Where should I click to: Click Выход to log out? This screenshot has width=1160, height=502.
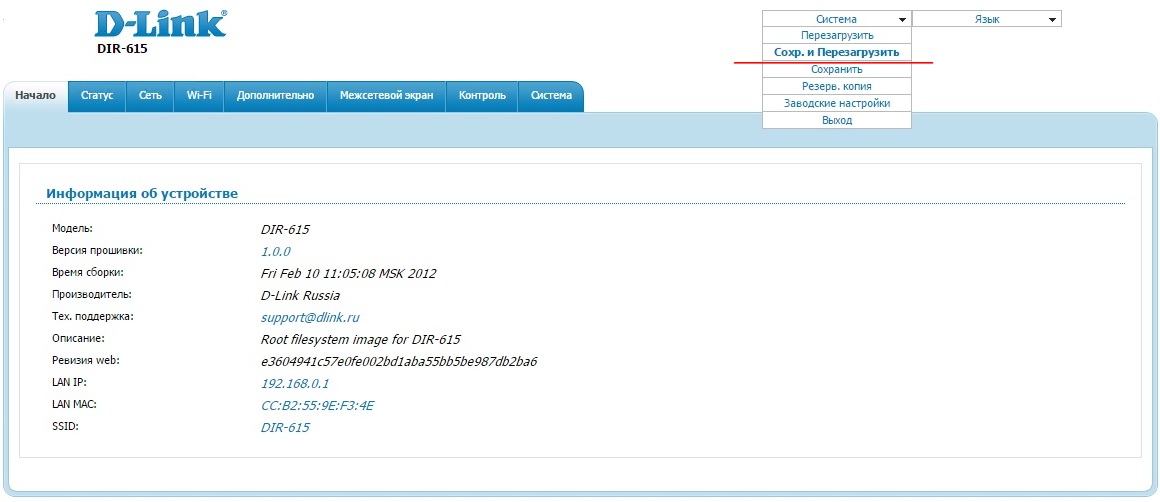[x=837, y=121]
